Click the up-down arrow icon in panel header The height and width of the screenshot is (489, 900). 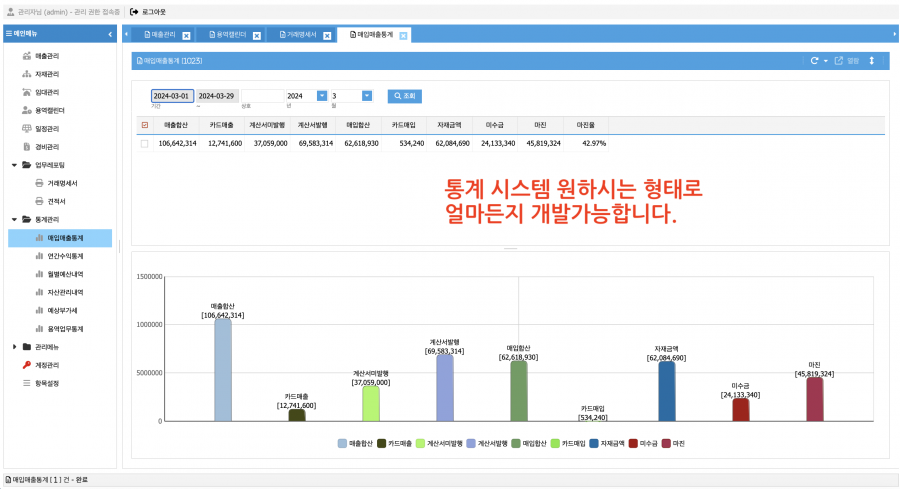871,61
